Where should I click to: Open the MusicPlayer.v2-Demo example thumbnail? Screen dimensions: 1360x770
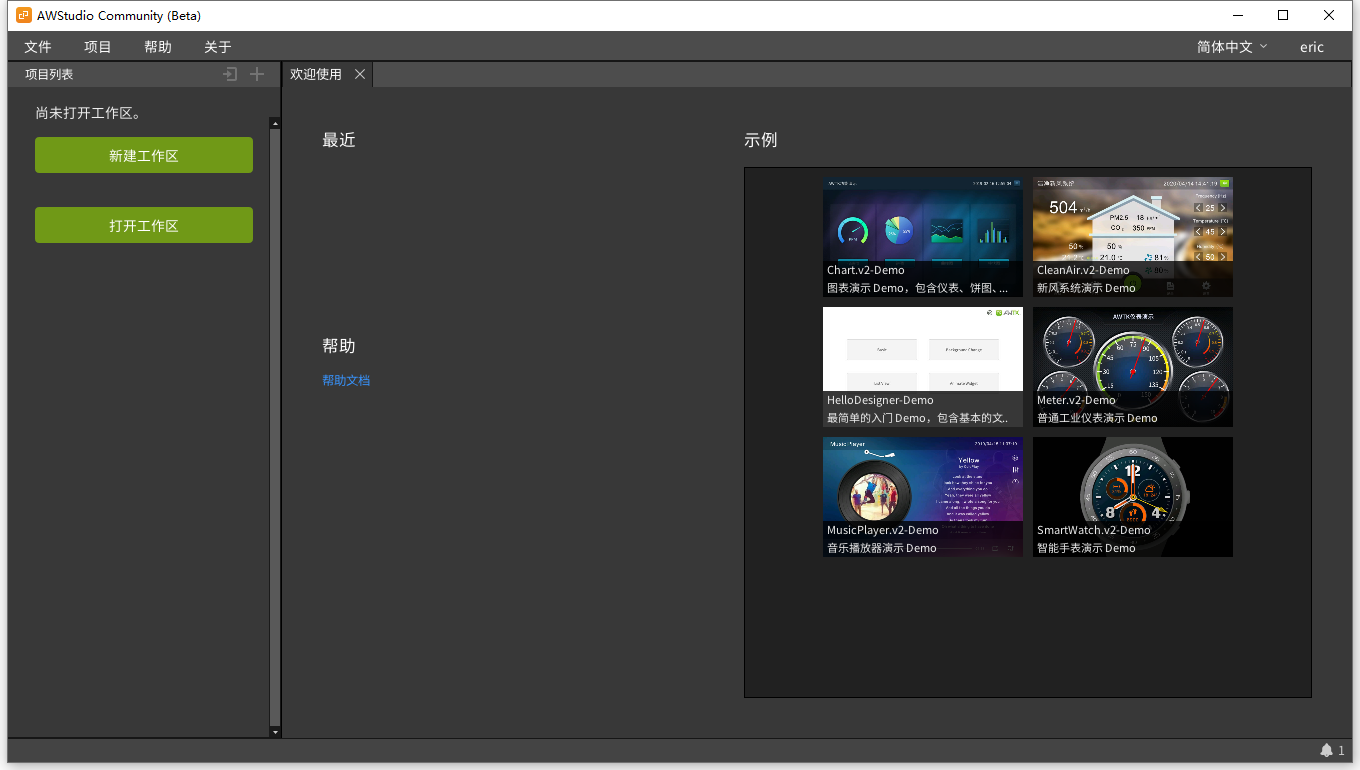click(x=923, y=497)
